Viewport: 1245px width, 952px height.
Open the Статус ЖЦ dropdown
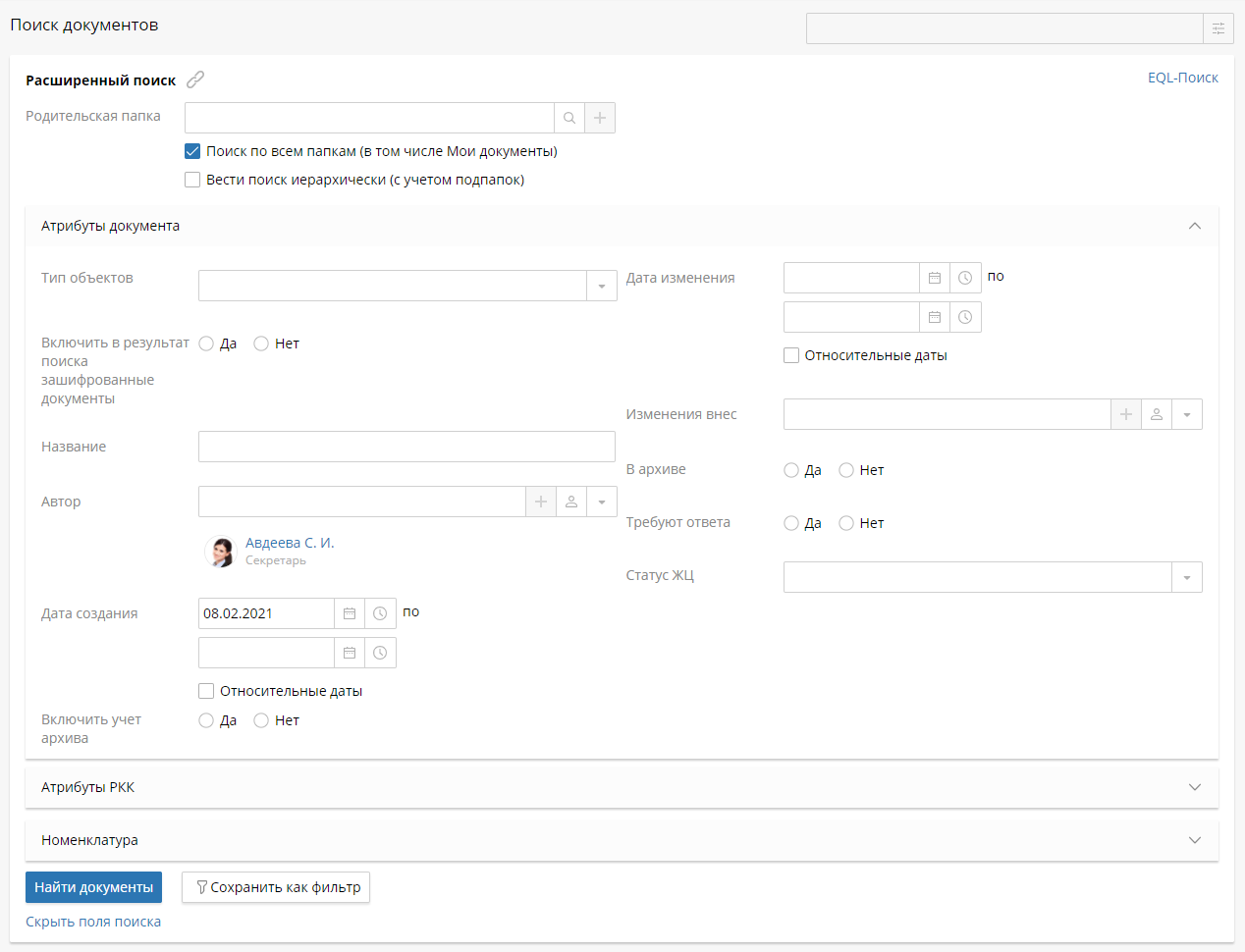pyautogui.click(x=1187, y=577)
